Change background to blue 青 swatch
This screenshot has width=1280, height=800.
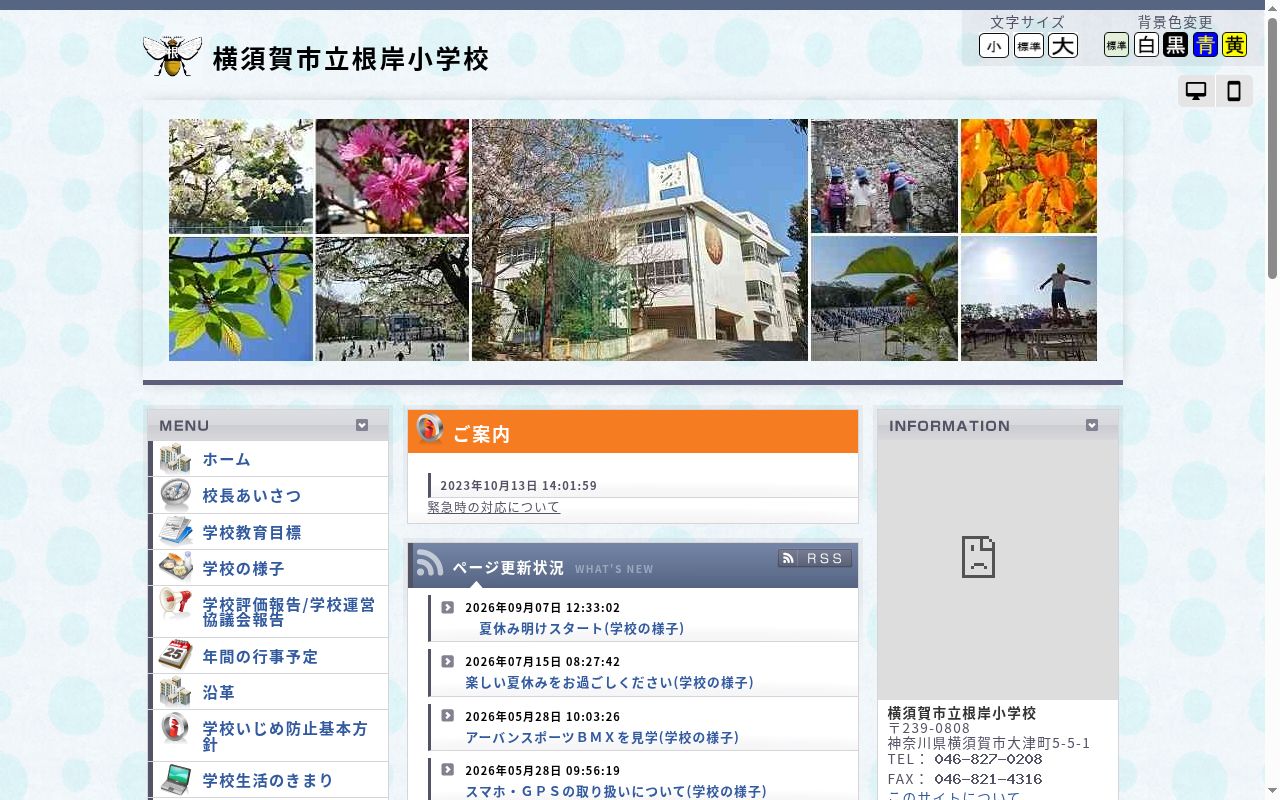tap(1205, 45)
